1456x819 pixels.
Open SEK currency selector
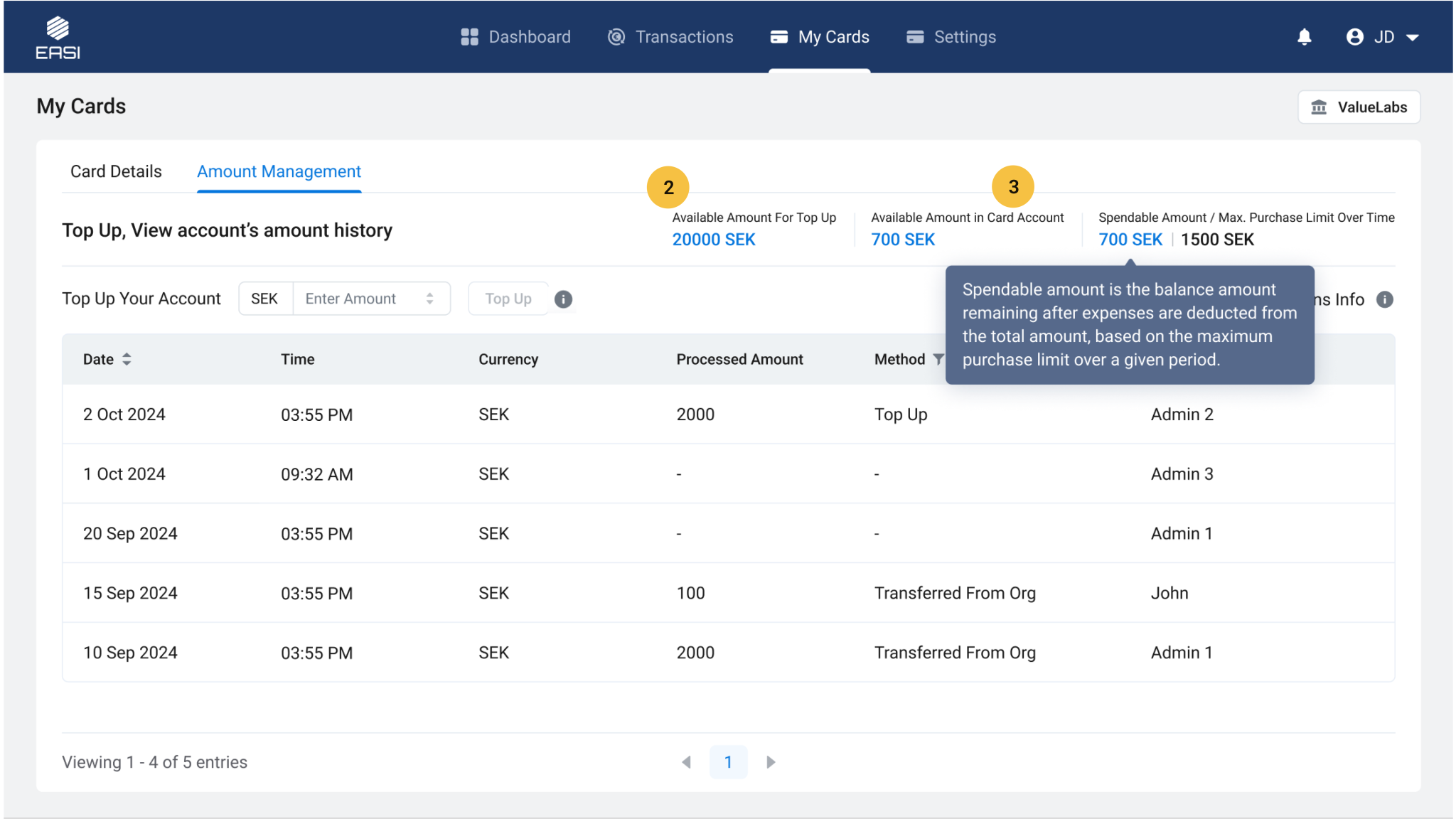coord(264,299)
